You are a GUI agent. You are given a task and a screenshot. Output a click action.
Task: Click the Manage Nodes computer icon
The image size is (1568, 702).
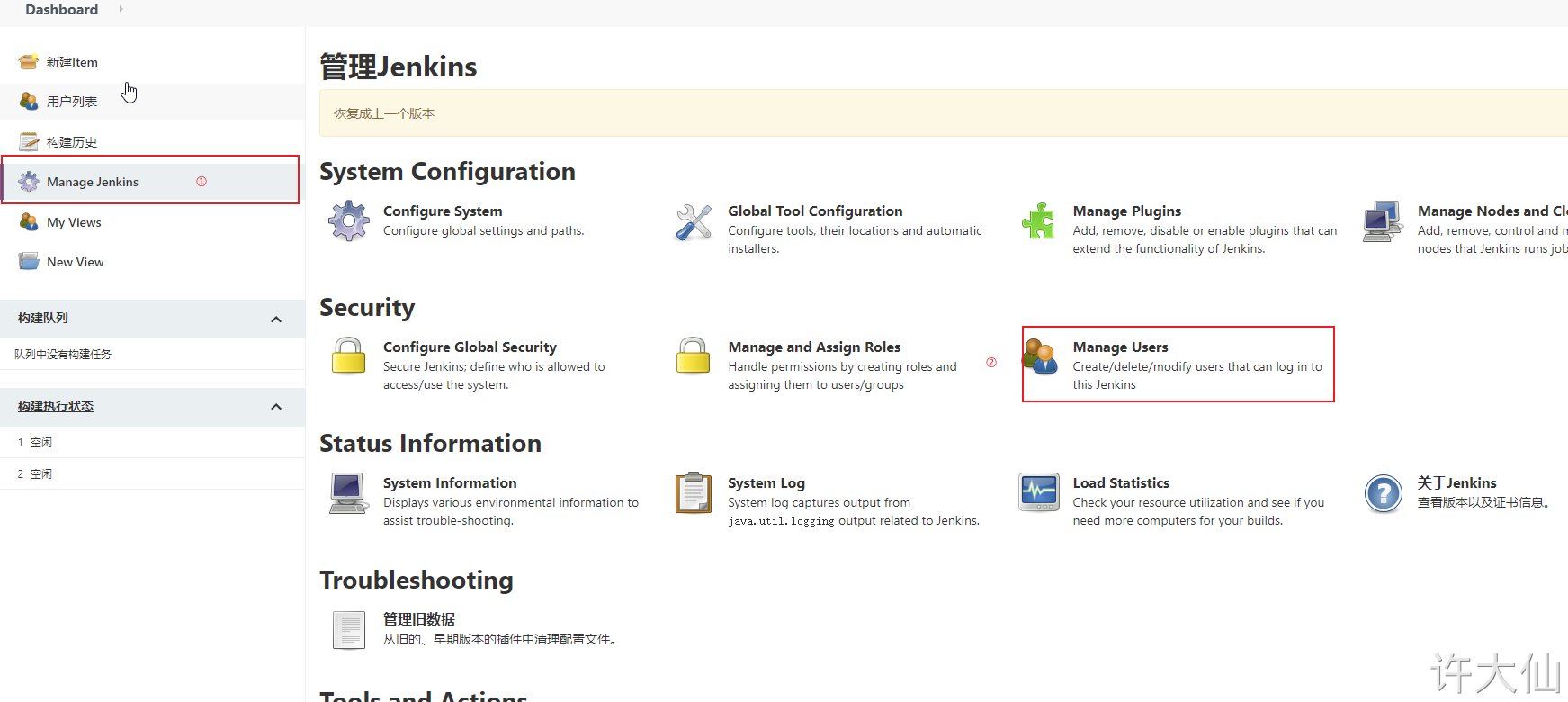tap(1383, 221)
